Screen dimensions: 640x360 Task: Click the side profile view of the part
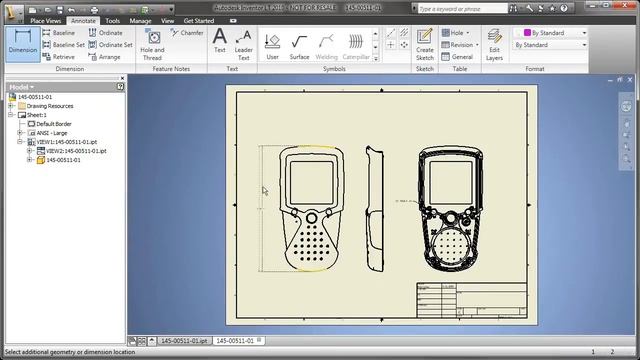[375, 209]
